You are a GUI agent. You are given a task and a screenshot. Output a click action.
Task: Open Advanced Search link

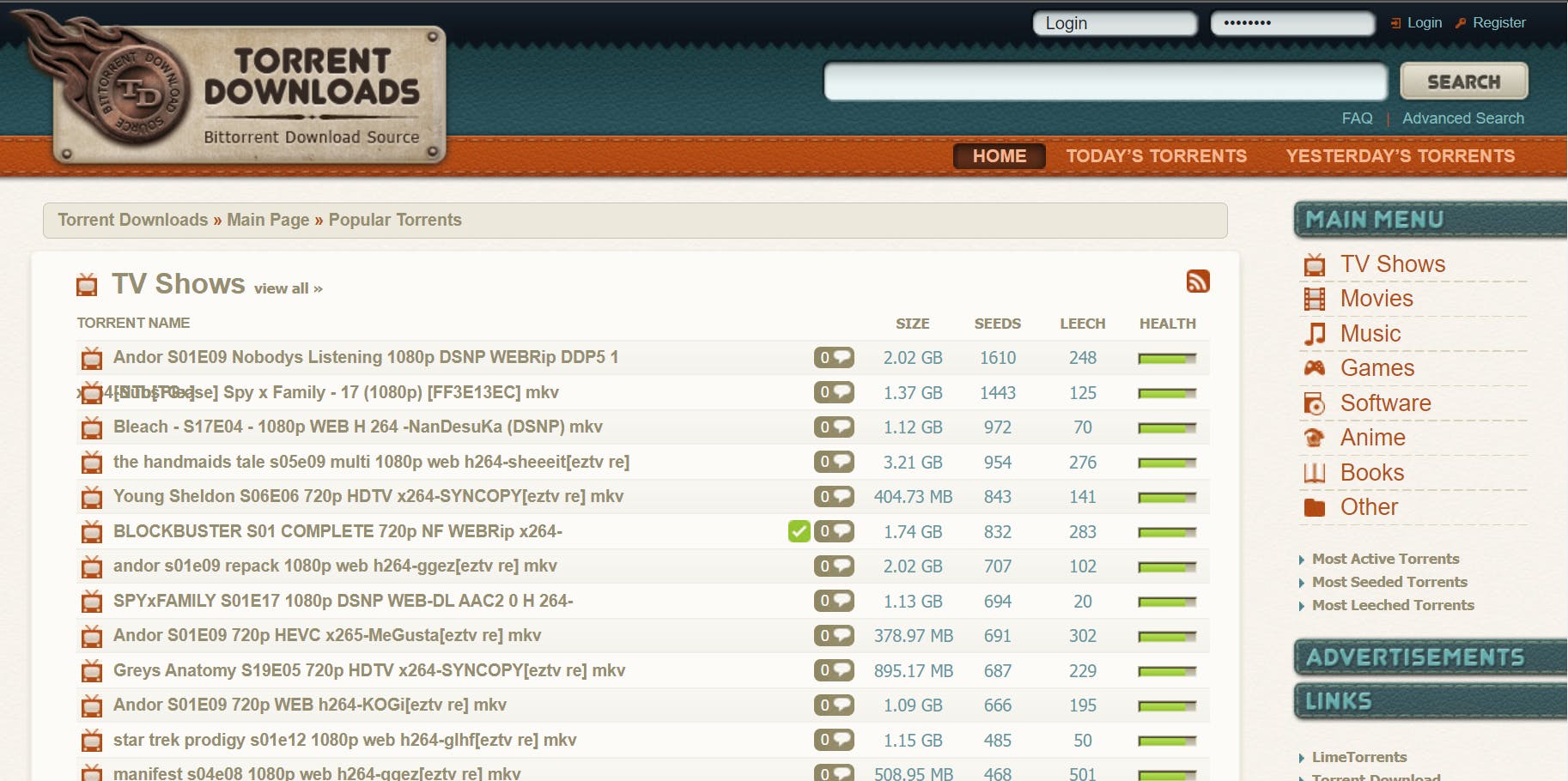[1463, 118]
